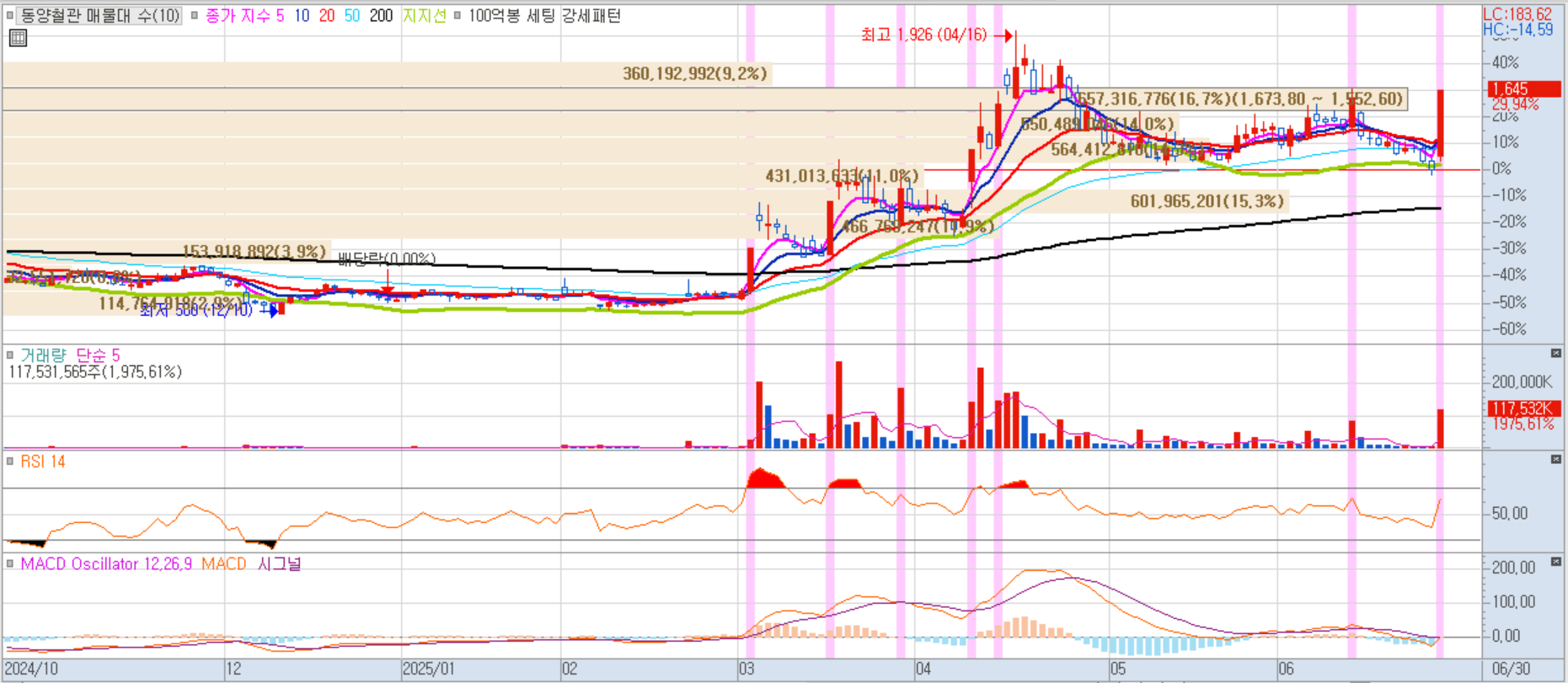Click the 40% level on price axis

pyautogui.click(x=1505, y=62)
